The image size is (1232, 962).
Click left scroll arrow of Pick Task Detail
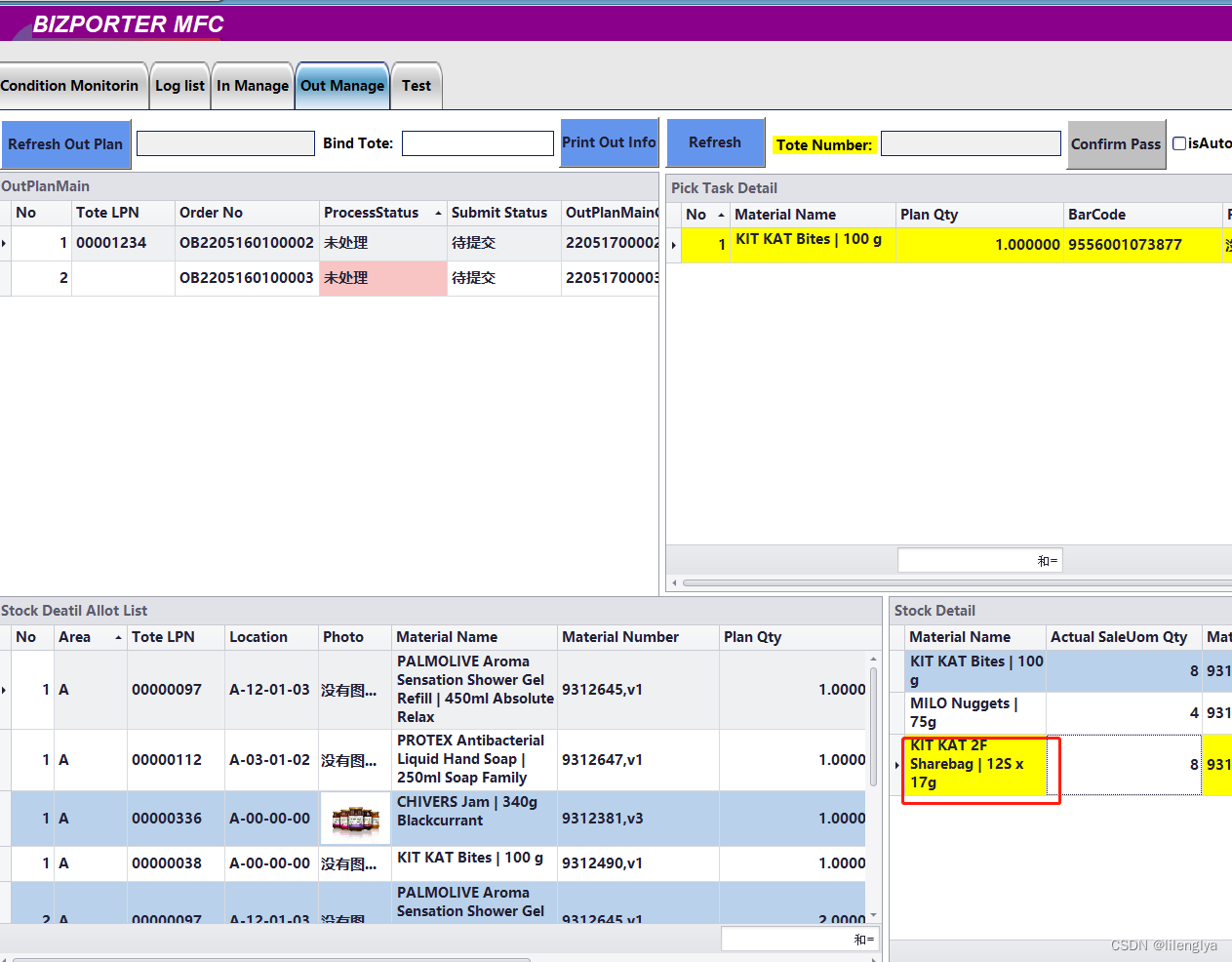(674, 583)
